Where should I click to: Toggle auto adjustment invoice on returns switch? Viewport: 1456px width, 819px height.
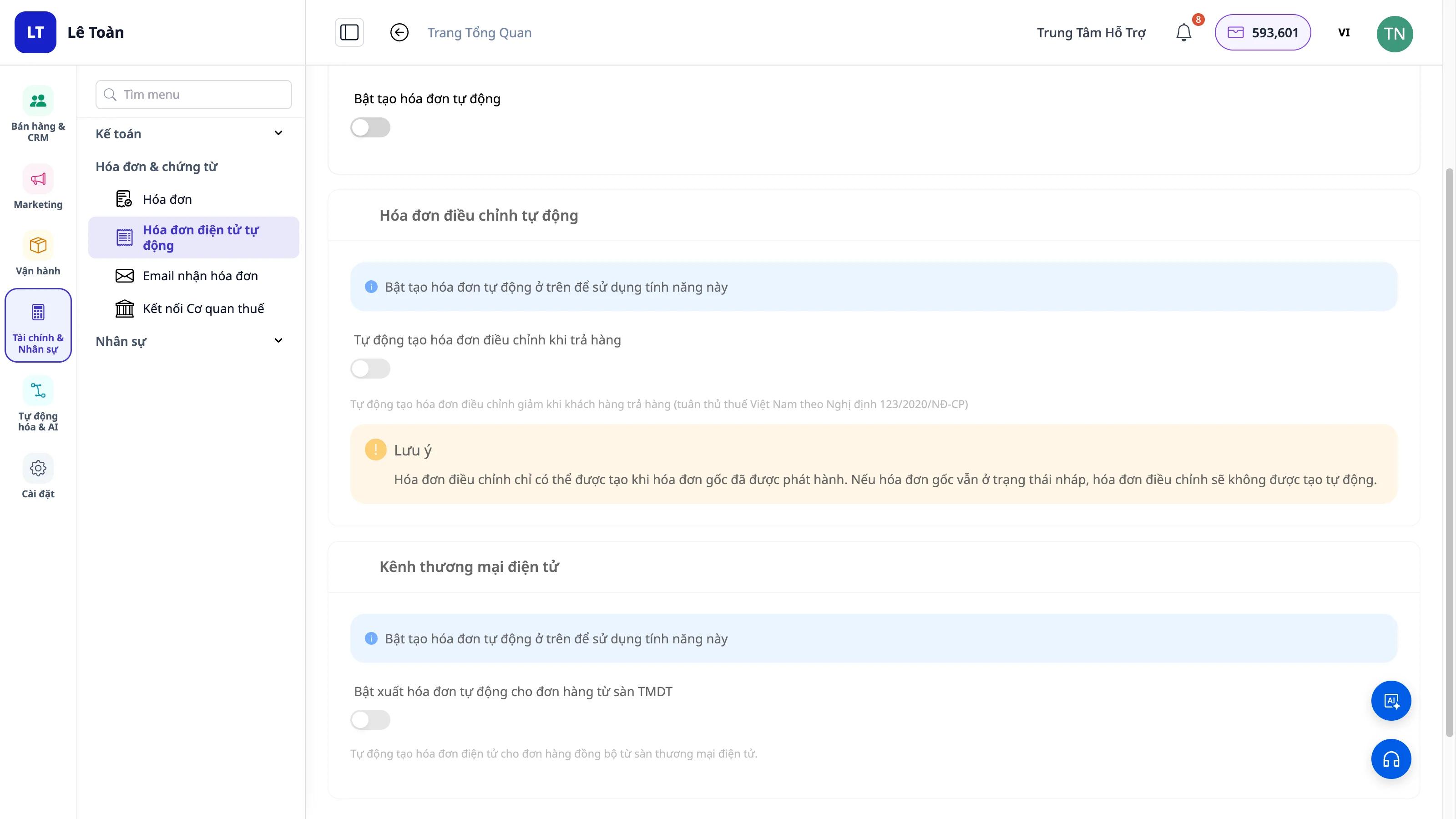point(370,369)
